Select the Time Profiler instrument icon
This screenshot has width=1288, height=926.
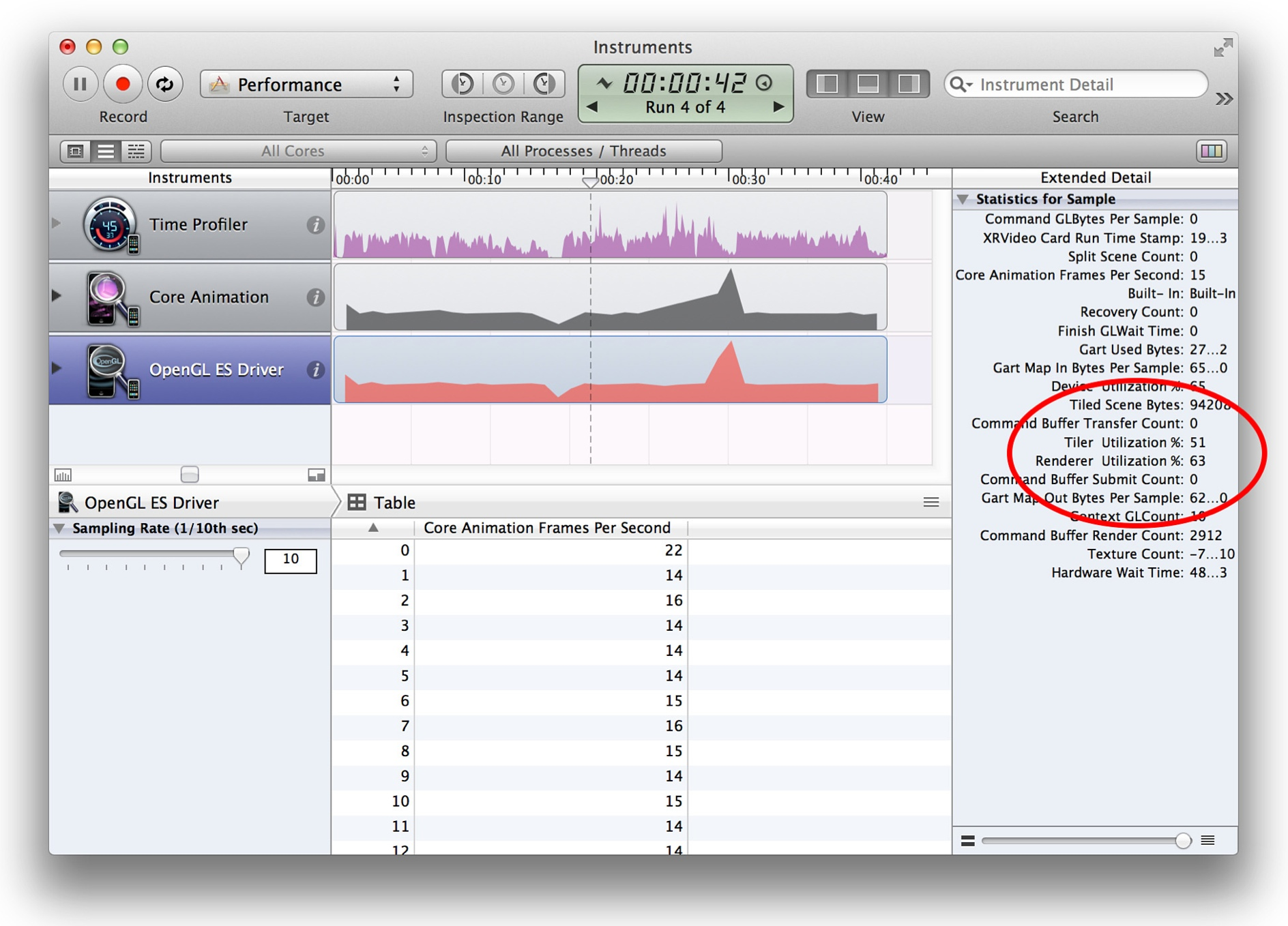111,225
